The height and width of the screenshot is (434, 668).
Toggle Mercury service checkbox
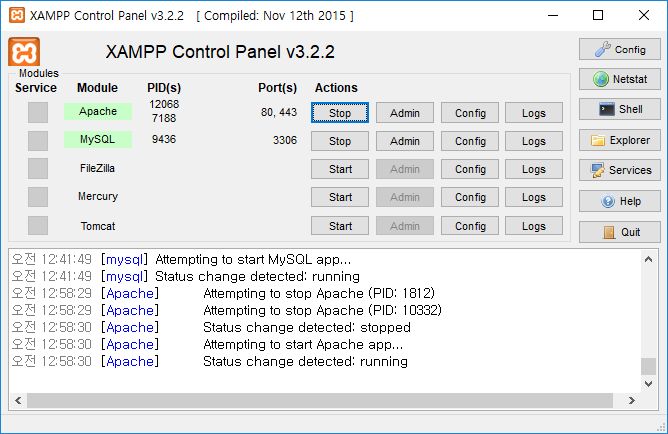pyautogui.click(x=38, y=197)
